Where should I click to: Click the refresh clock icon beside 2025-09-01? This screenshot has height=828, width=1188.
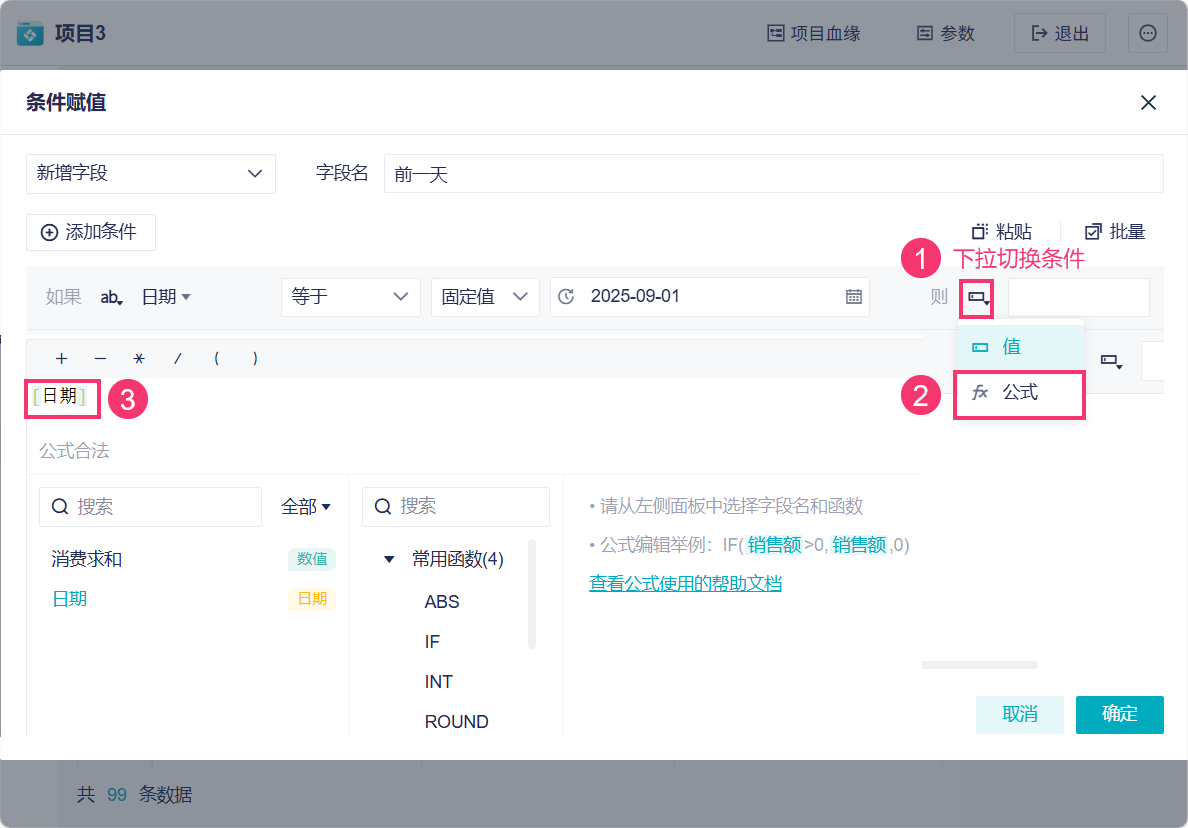pos(566,297)
